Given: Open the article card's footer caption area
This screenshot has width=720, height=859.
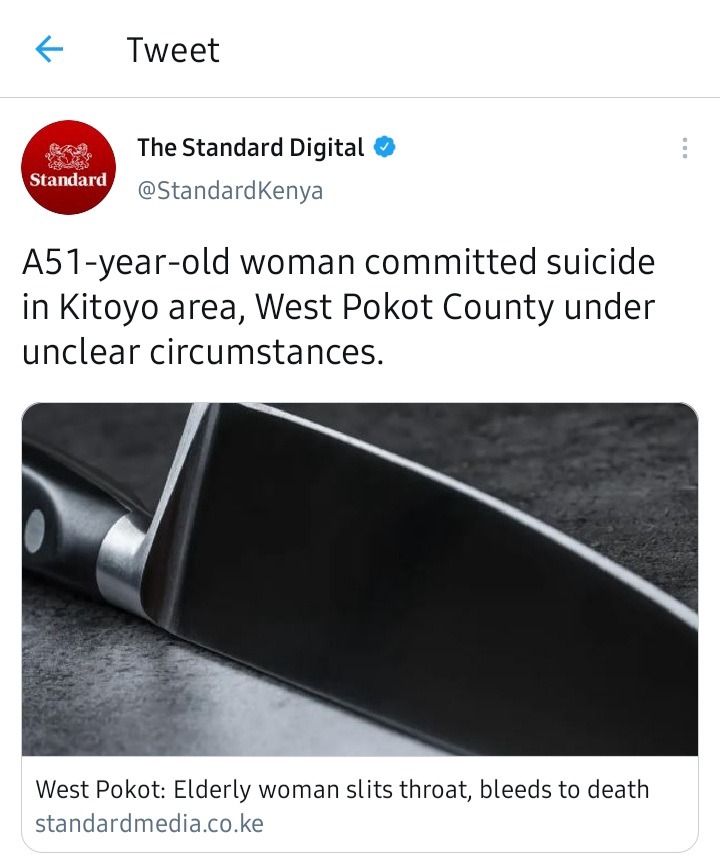Looking at the screenshot, I should point(360,804).
